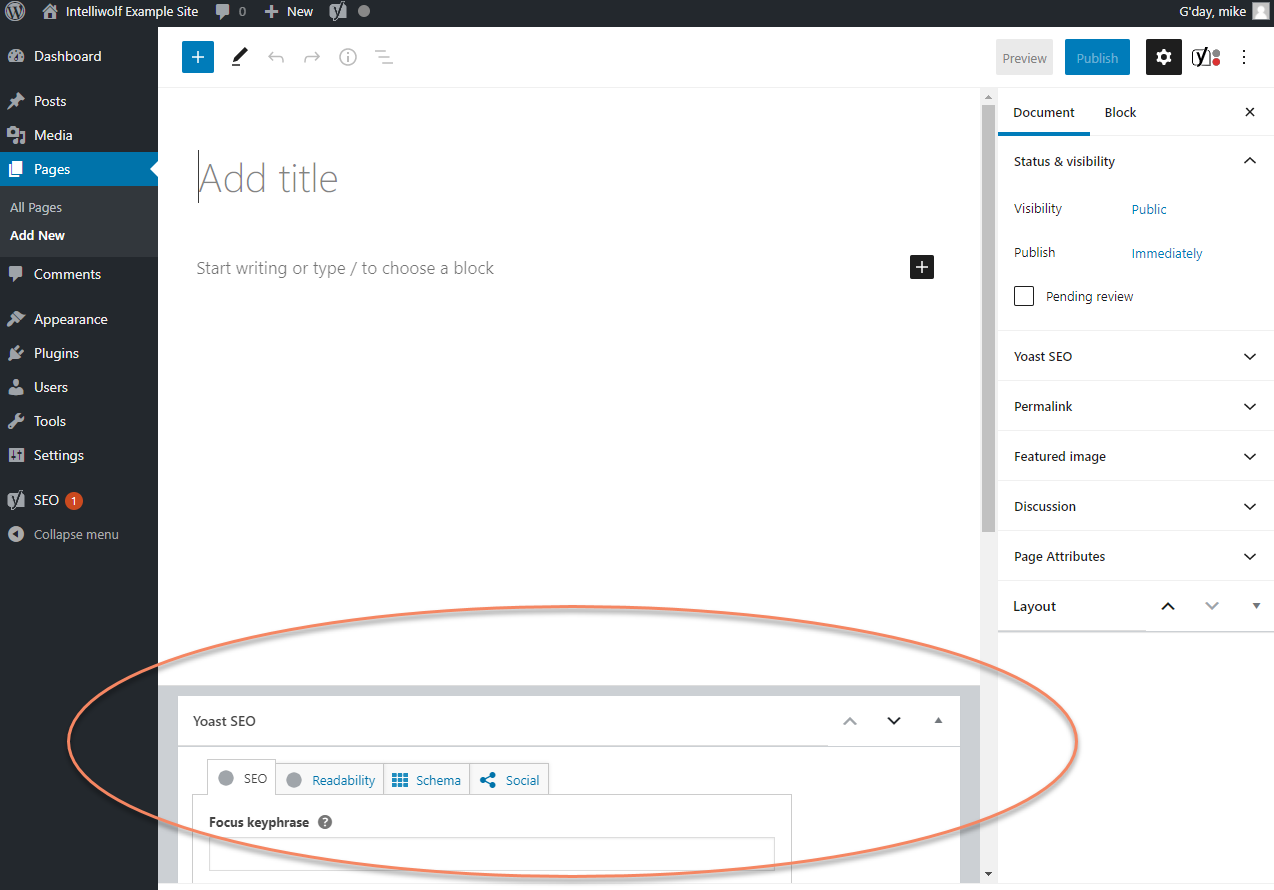The image size is (1274, 890).
Task: Open the three-dot more options menu
Action: pos(1243,57)
